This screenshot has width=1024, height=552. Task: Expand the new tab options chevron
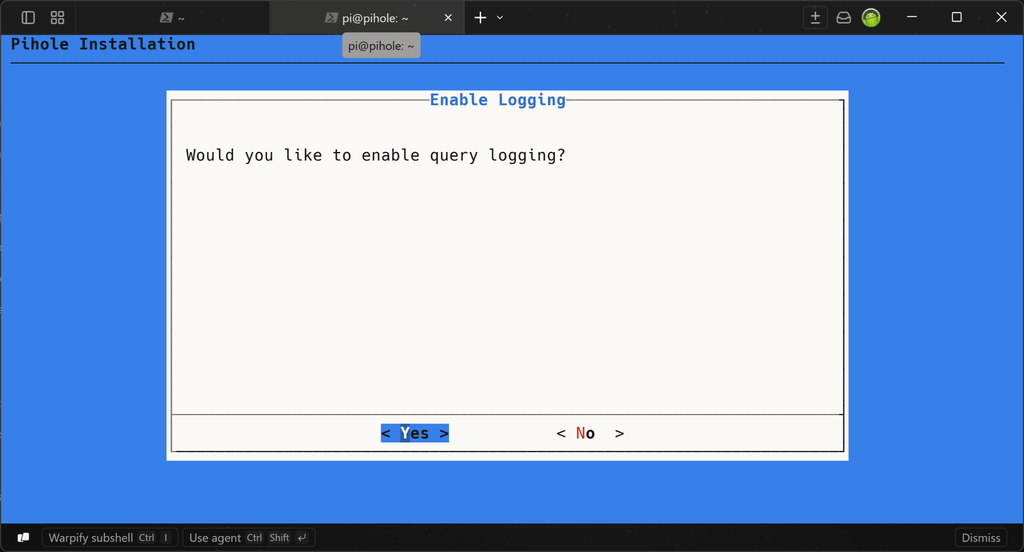point(500,18)
